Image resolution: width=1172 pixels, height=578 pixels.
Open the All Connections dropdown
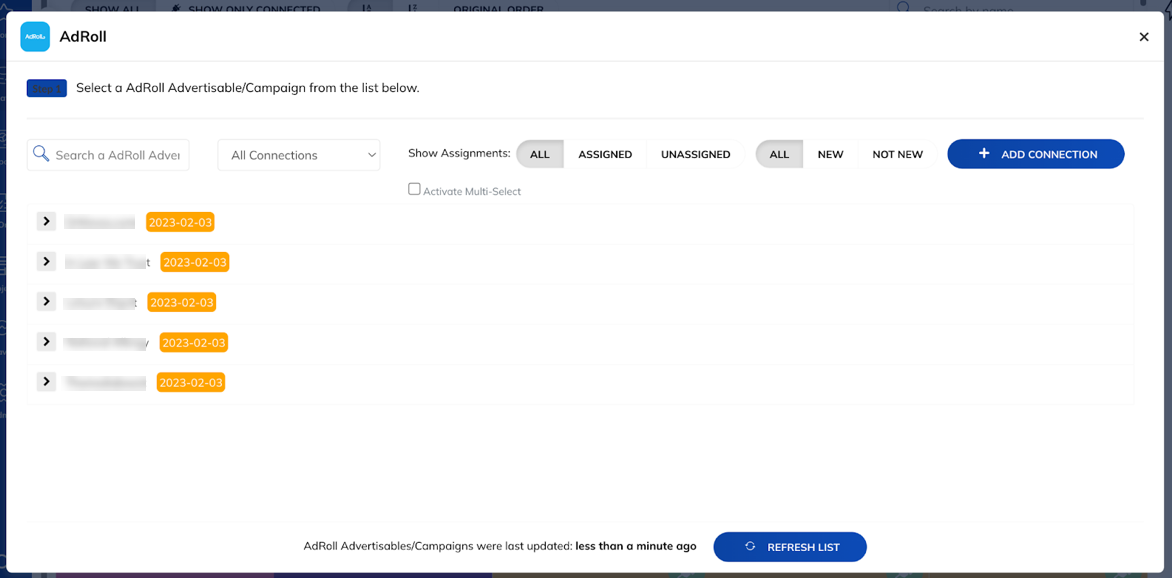pyautogui.click(x=299, y=155)
